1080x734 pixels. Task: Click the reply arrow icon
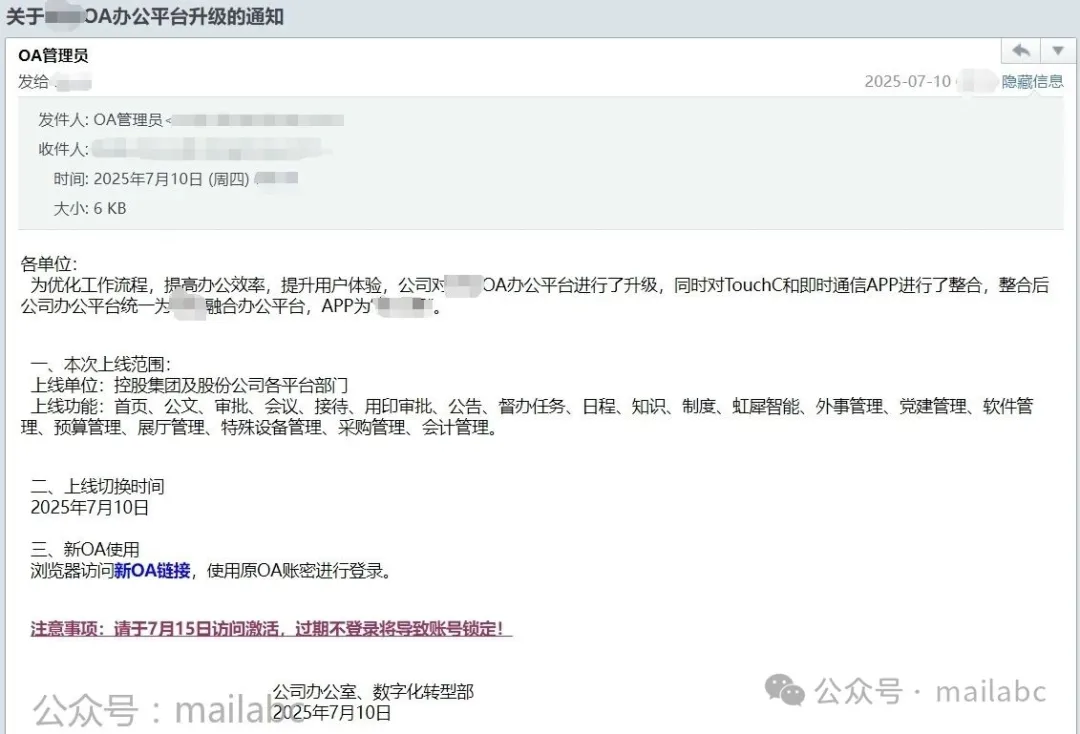click(1020, 51)
